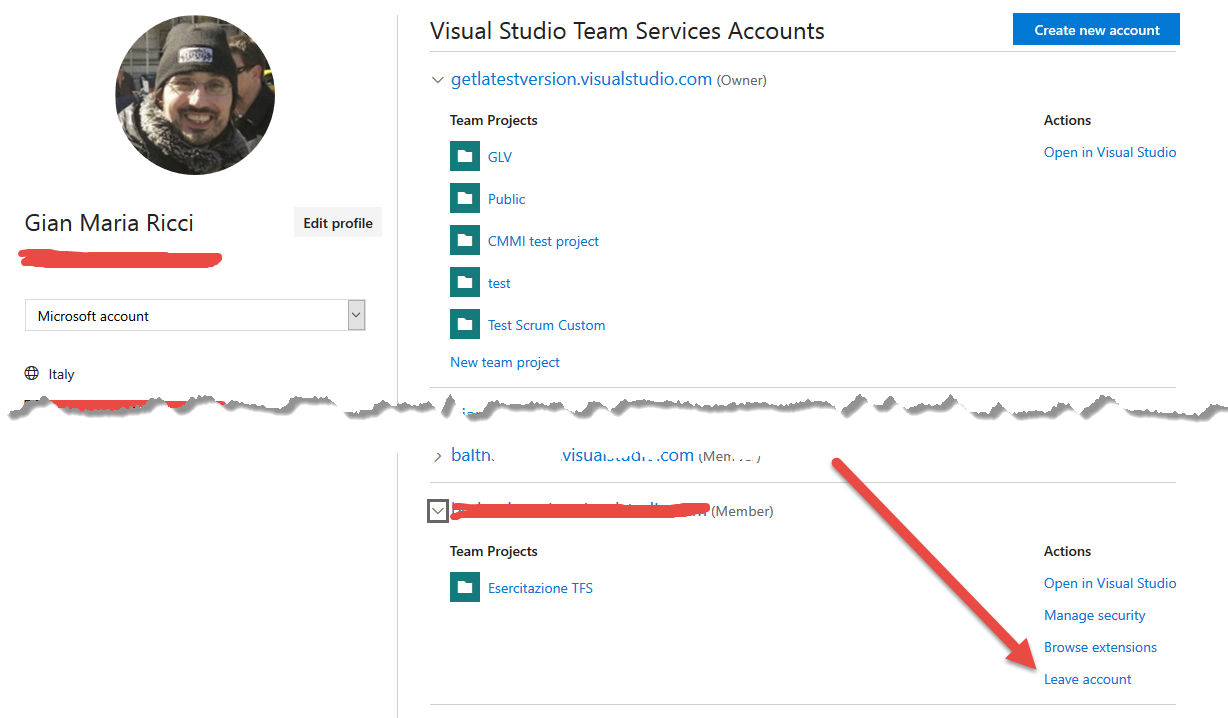Open the test team project link
The height and width of the screenshot is (718, 1228).
tap(499, 283)
